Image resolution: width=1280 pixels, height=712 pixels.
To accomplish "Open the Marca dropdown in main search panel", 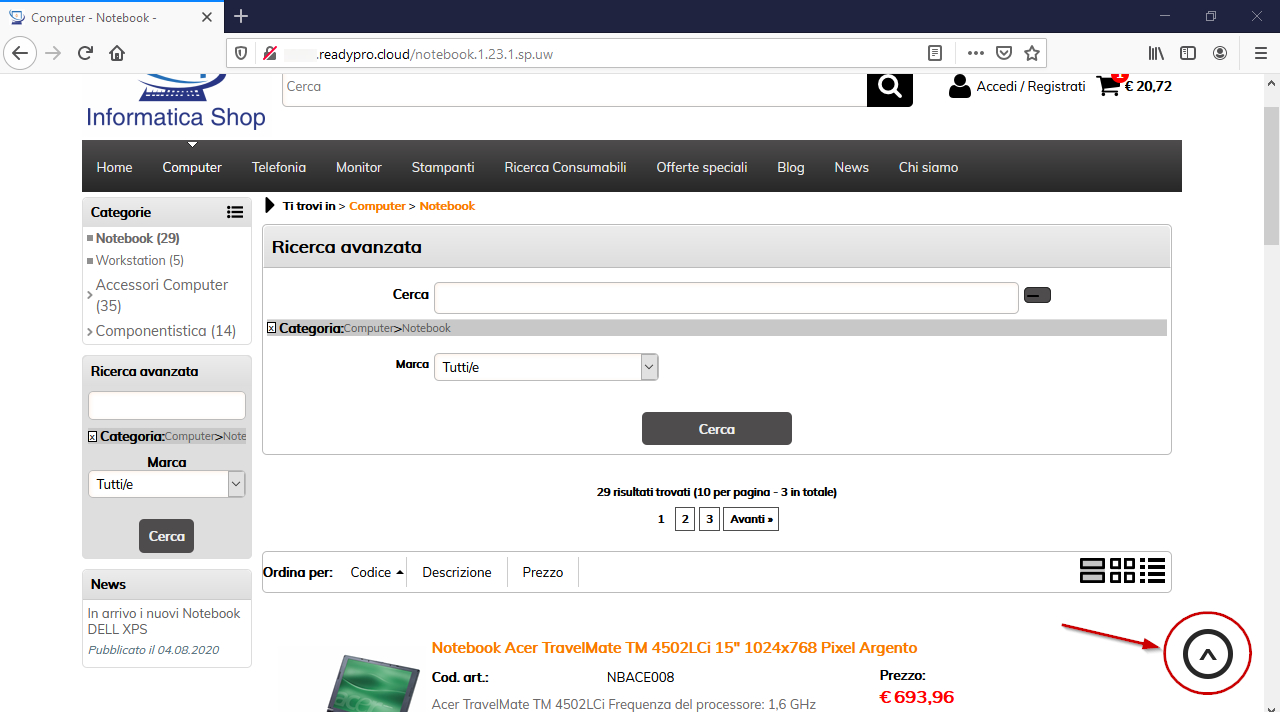I will pos(546,367).
